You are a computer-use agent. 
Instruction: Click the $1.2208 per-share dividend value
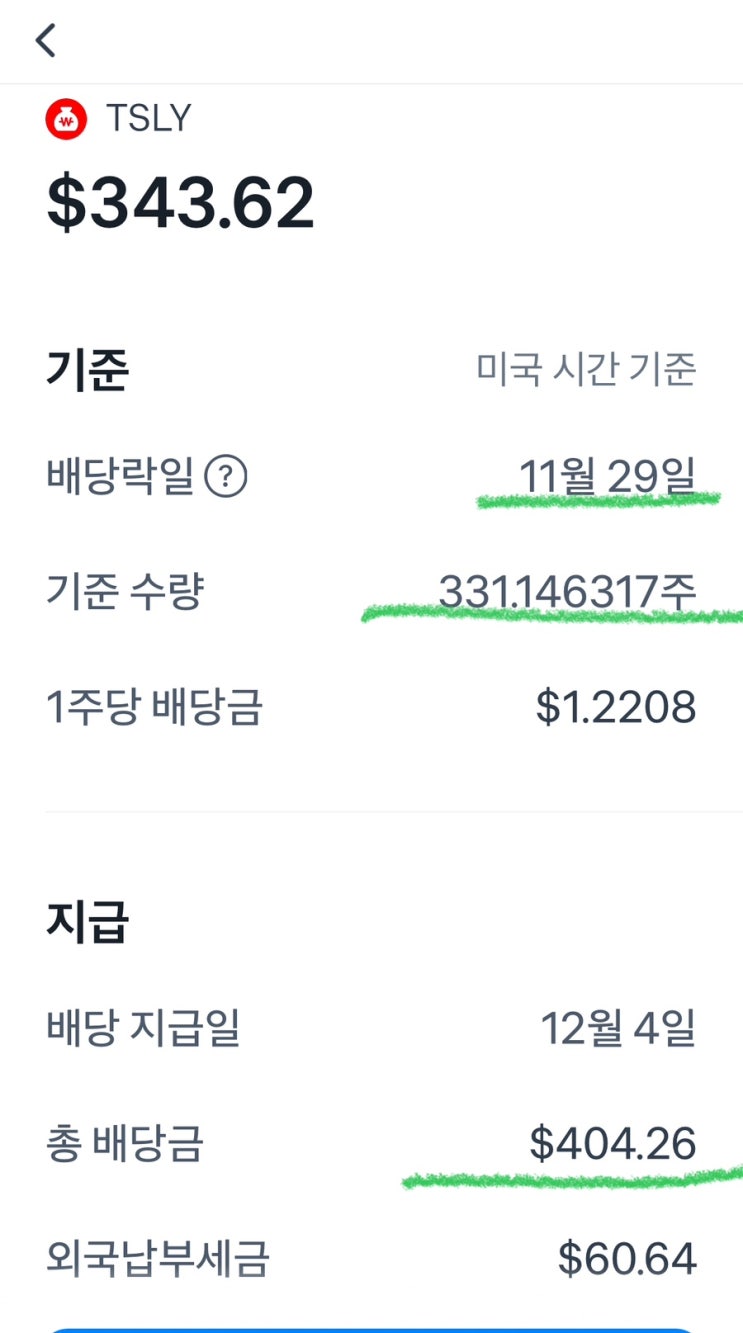pos(615,708)
